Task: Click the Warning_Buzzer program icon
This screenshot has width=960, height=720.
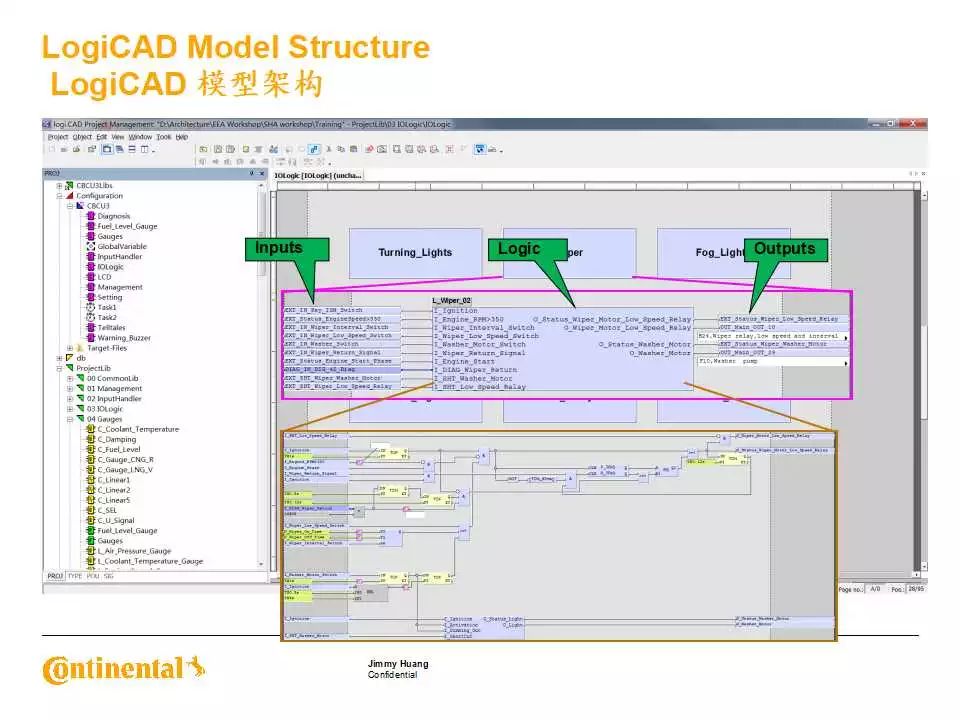Action: (x=90, y=338)
